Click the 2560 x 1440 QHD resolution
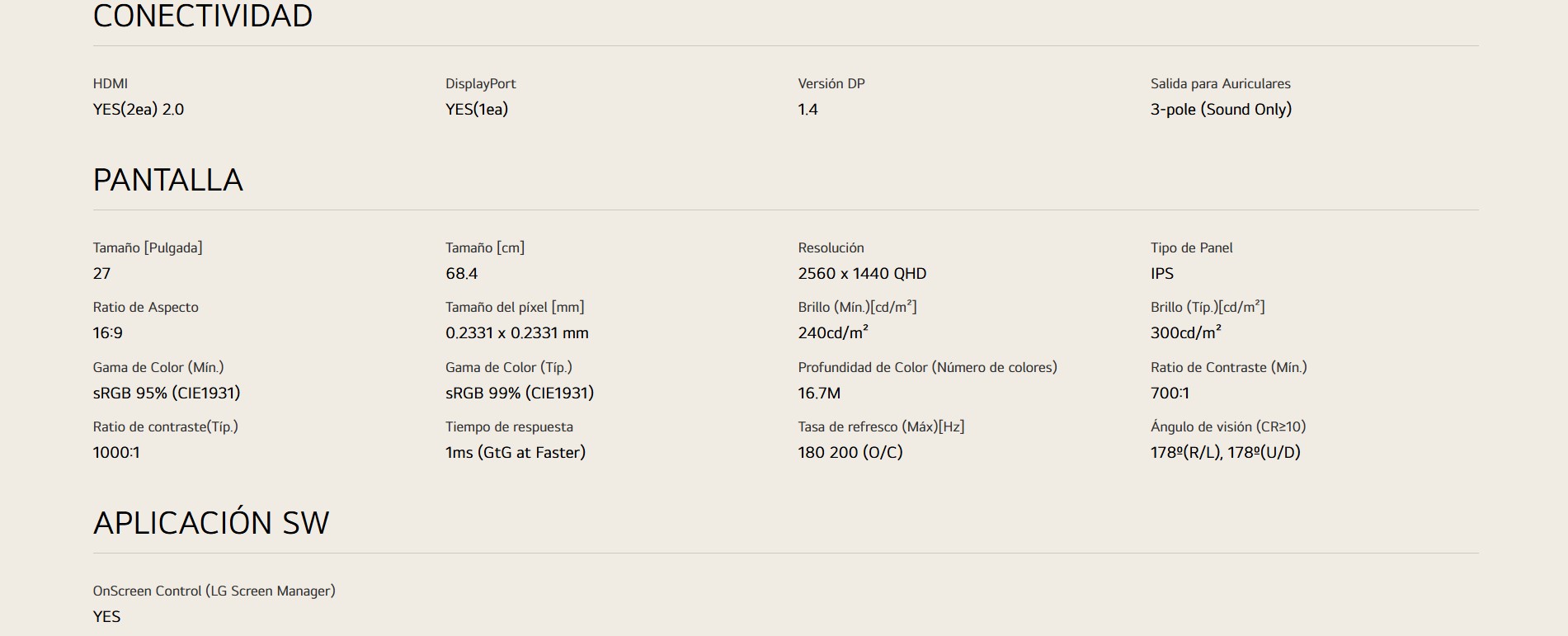This screenshot has width=1568, height=636. click(861, 273)
